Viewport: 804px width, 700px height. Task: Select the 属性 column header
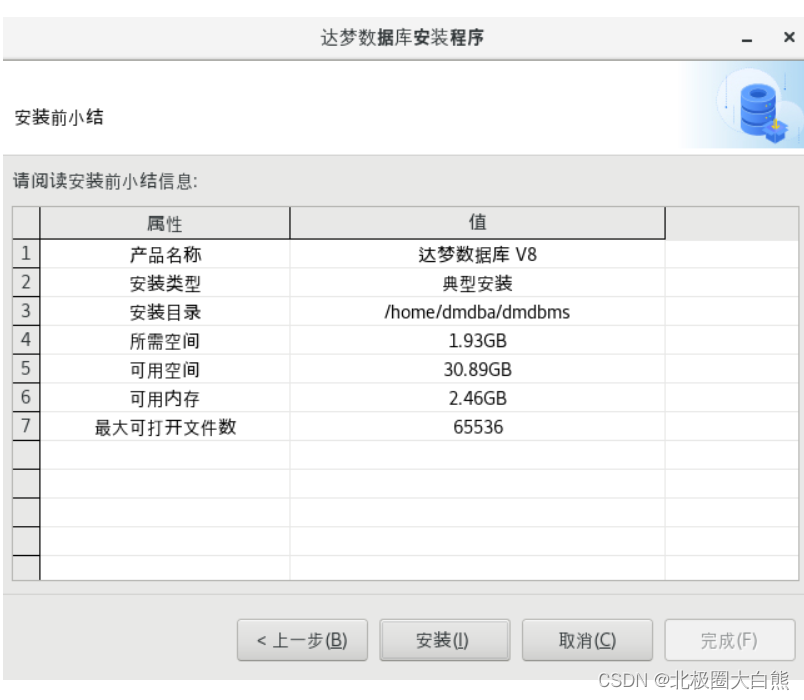point(165,223)
